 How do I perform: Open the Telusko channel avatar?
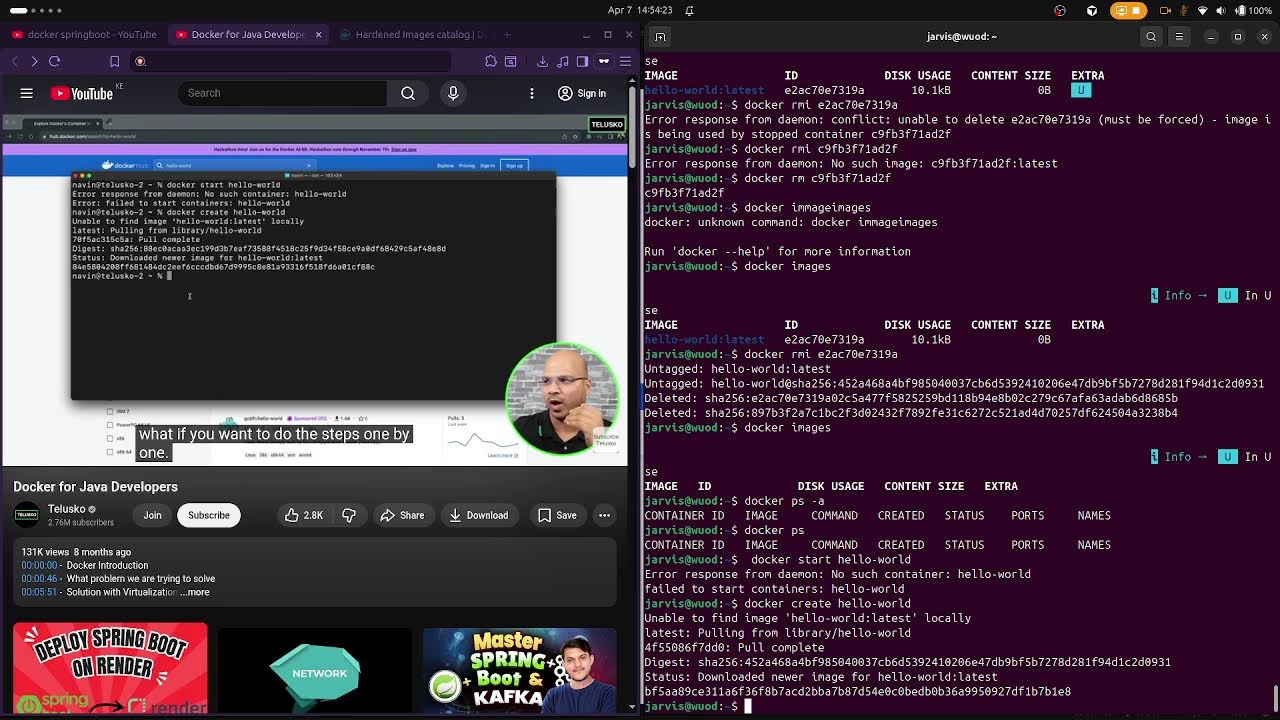click(x=27, y=515)
